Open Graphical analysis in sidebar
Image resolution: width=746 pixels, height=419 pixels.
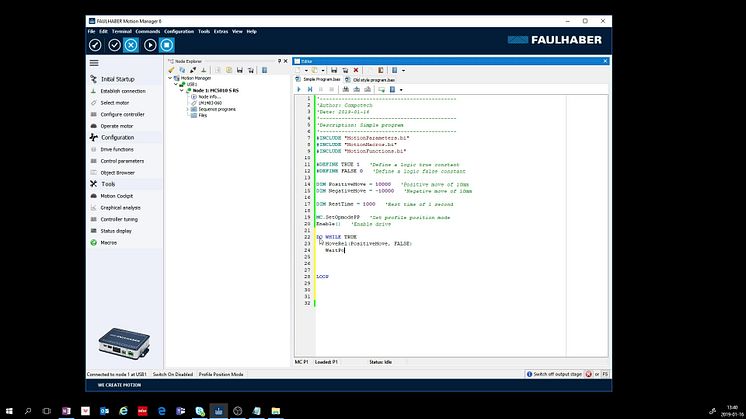tap(120, 208)
